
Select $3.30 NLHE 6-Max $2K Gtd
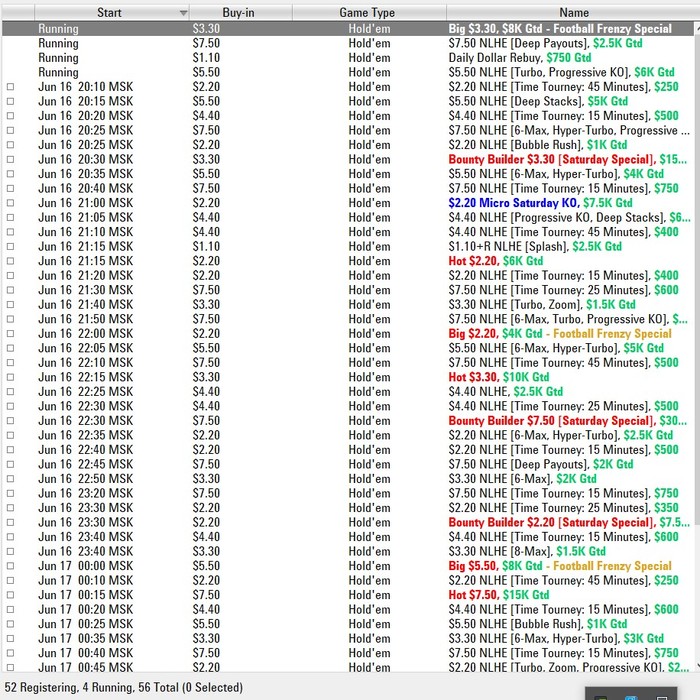pos(348,479)
